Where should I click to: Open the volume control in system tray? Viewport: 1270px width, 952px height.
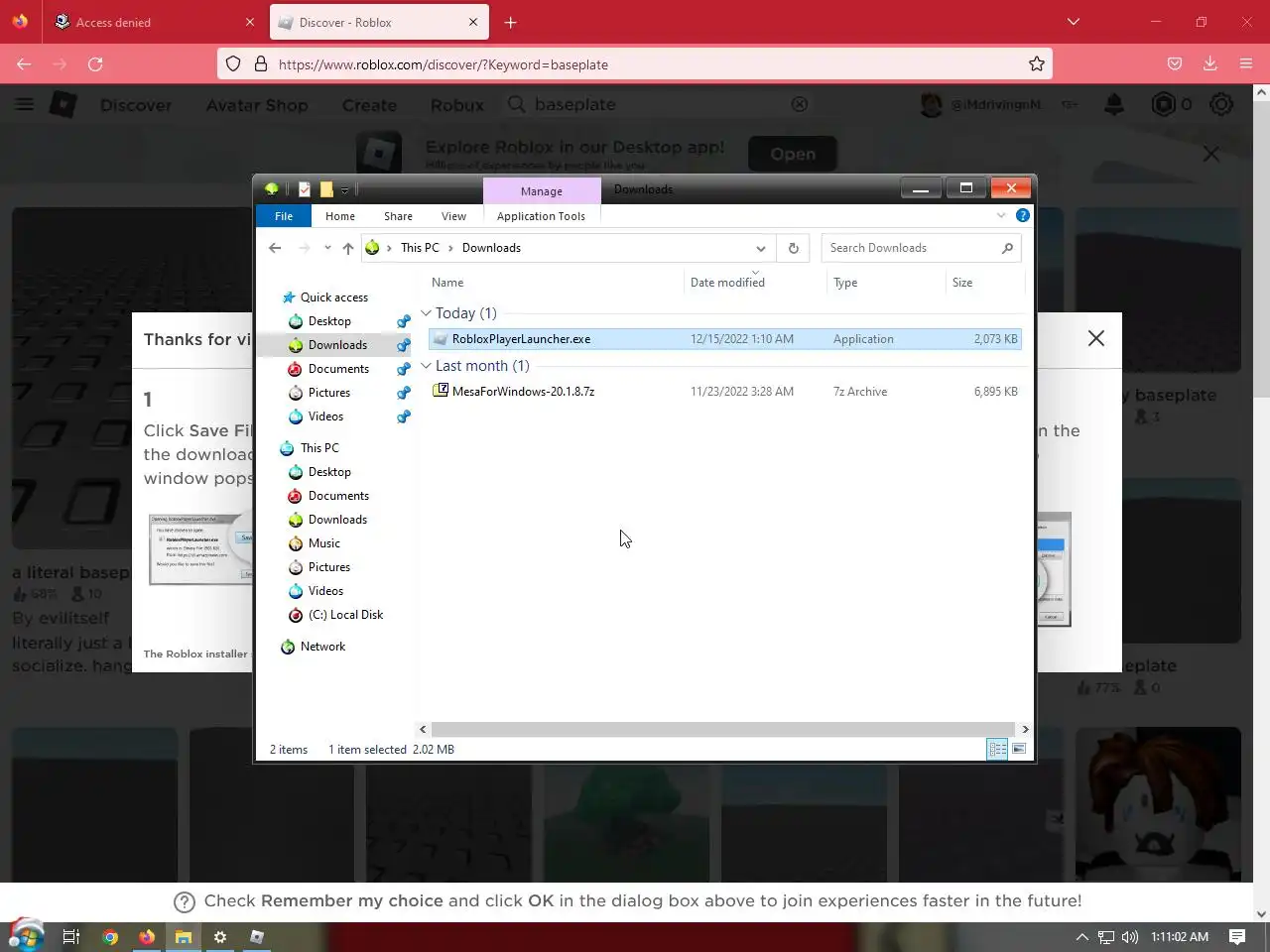click(1130, 936)
